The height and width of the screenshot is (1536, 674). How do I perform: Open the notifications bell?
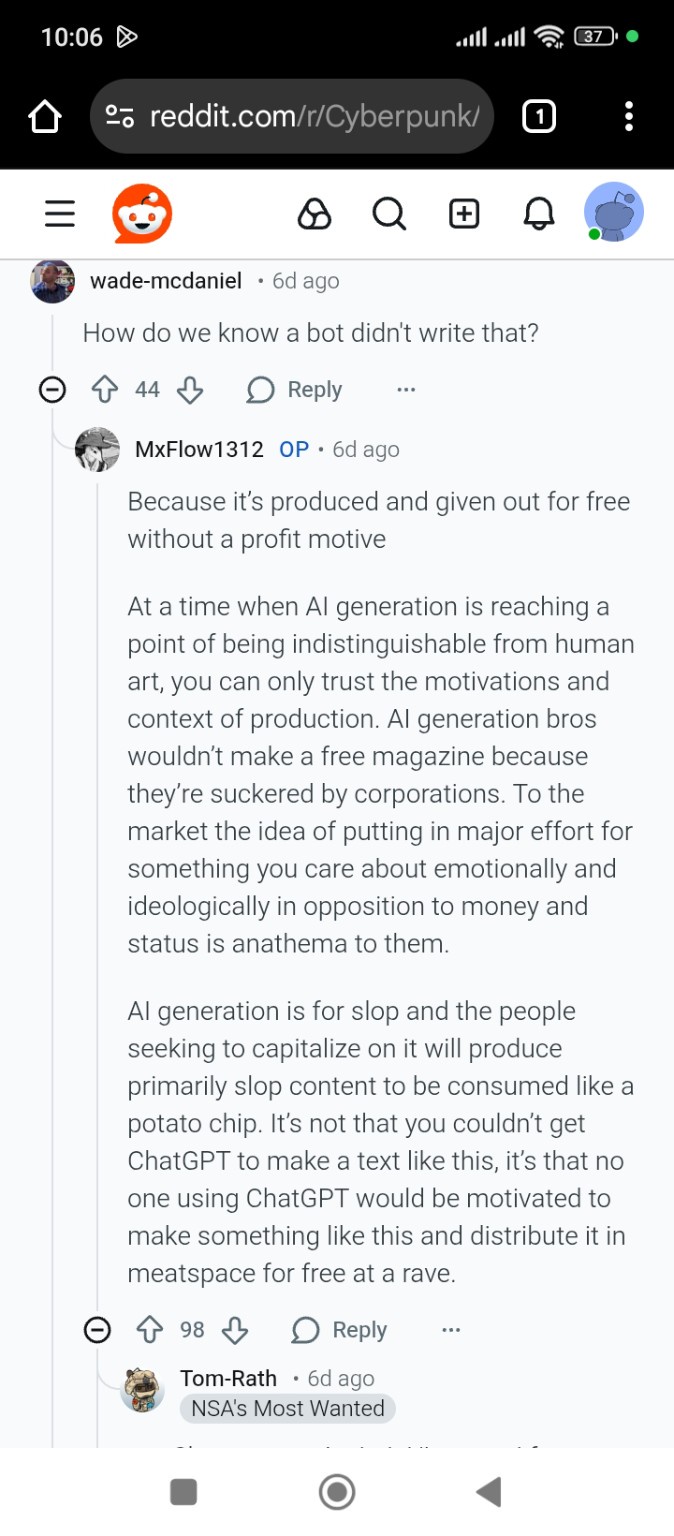[x=539, y=214]
